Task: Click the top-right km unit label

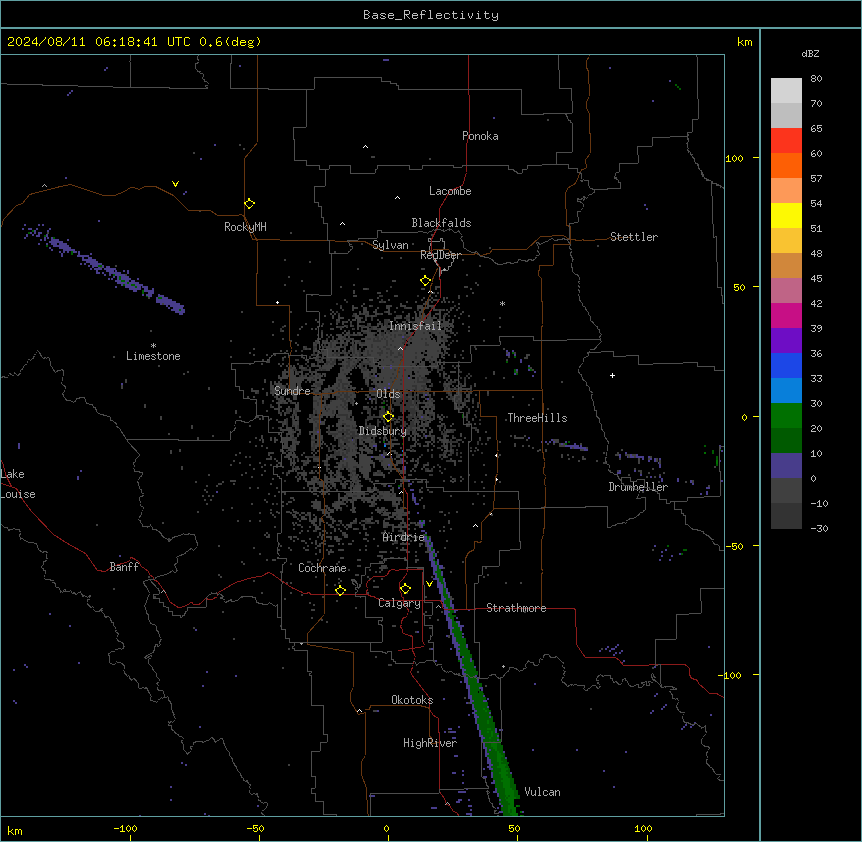Action: [744, 42]
